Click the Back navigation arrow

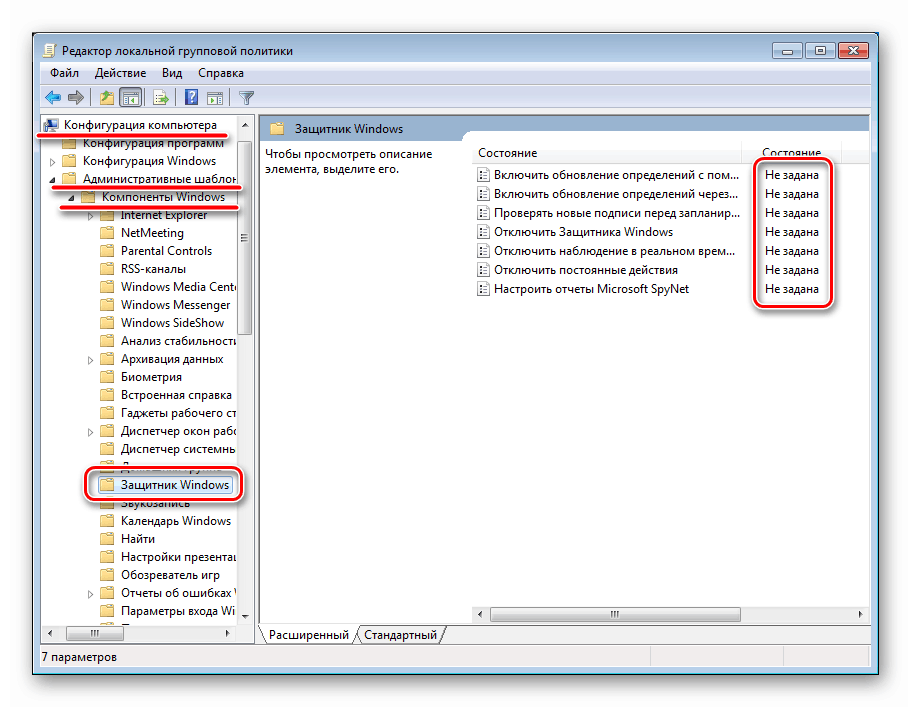click(52, 97)
